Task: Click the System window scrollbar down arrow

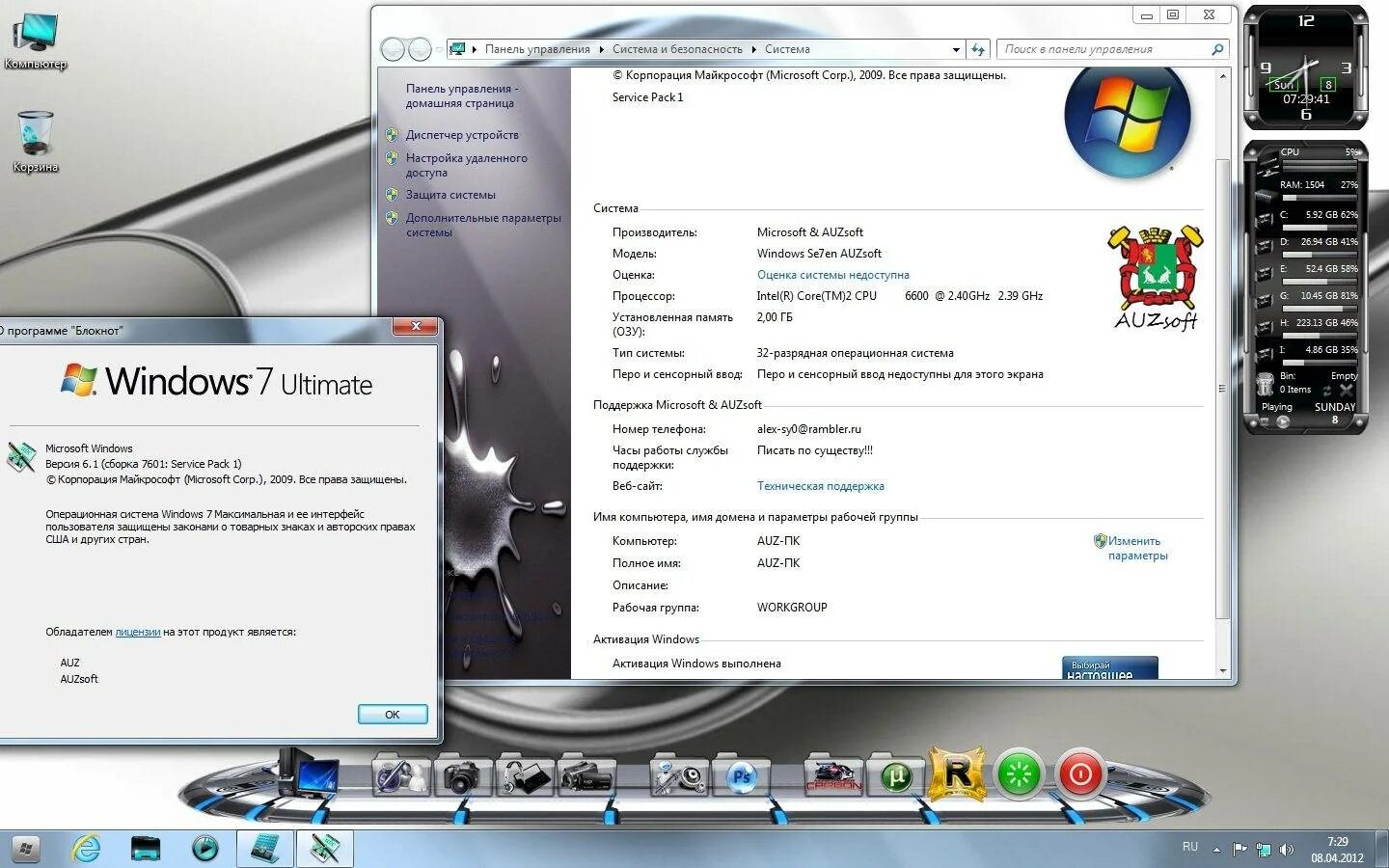Action: (x=1223, y=671)
